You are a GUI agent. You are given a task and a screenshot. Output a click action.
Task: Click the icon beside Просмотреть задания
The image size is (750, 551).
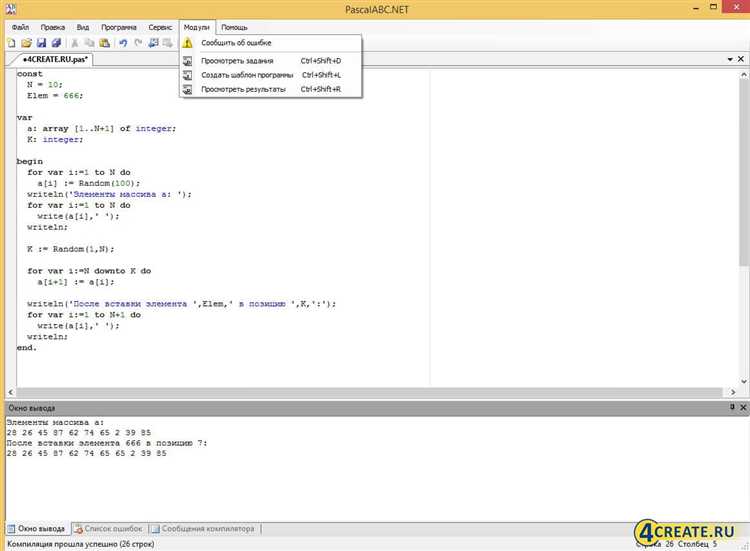point(188,61)
